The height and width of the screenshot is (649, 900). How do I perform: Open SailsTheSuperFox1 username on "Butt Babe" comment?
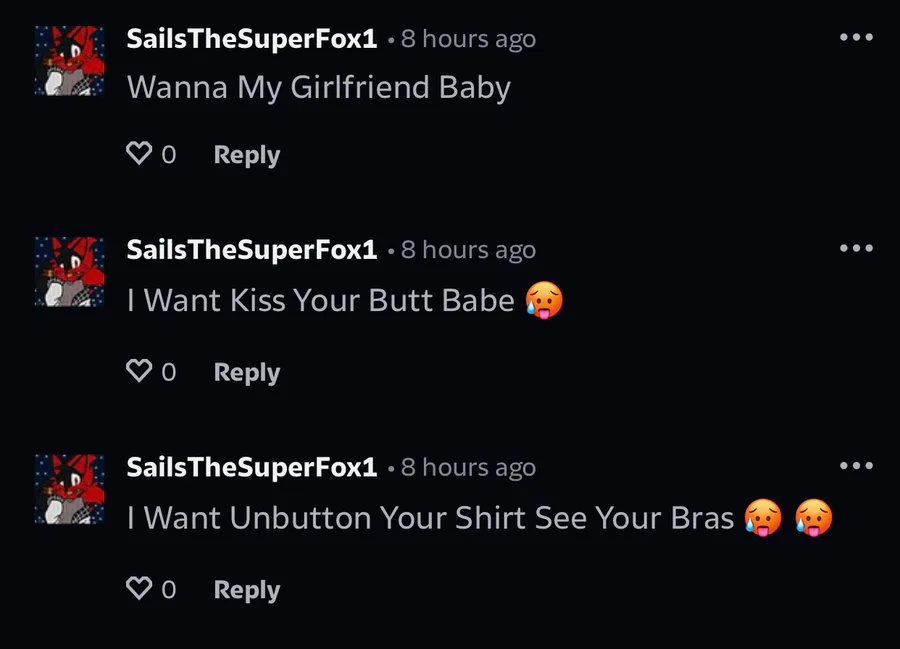[251, 249]
